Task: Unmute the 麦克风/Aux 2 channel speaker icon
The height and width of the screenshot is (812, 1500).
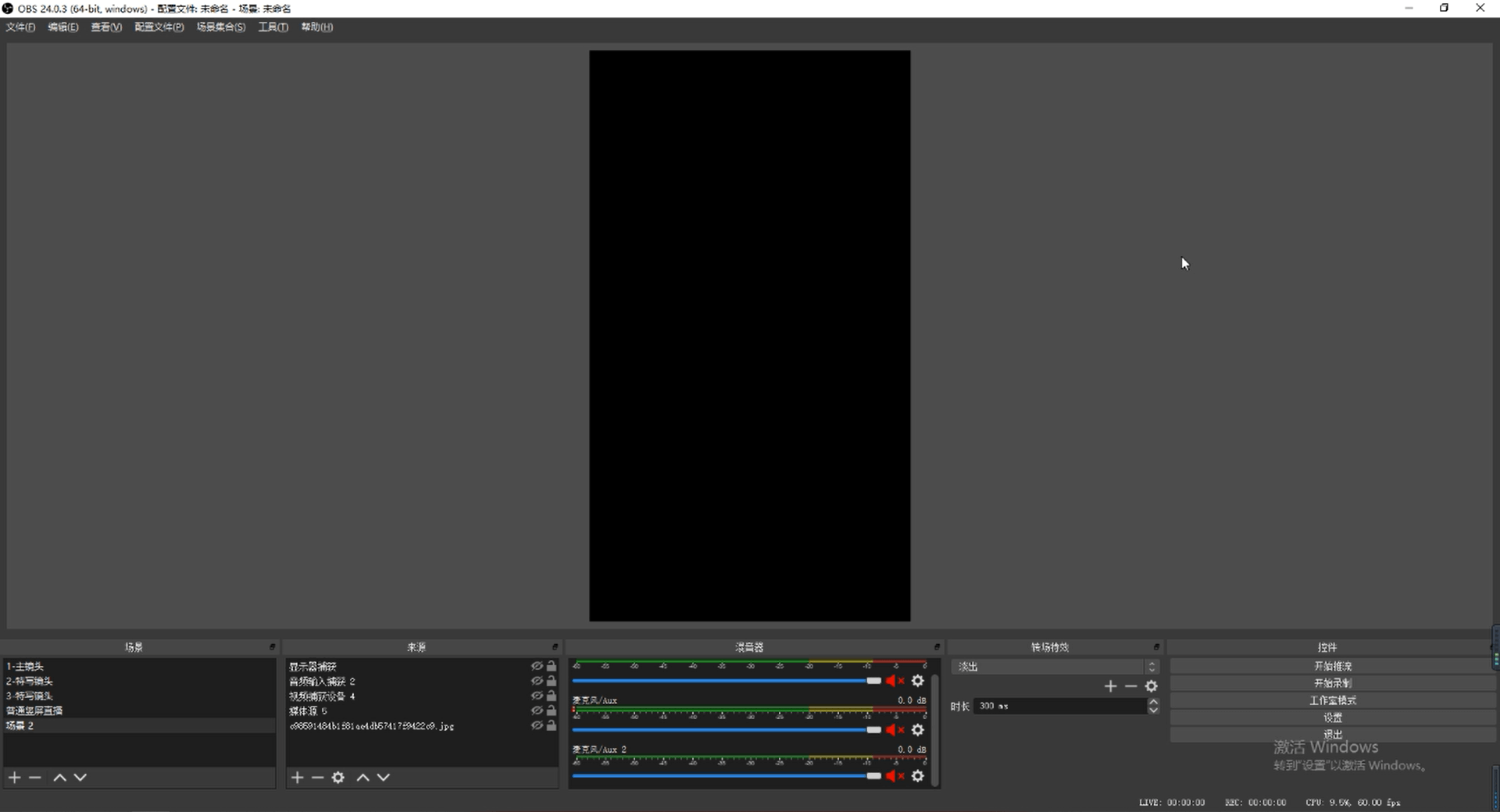Action: (x=895, y=775)
